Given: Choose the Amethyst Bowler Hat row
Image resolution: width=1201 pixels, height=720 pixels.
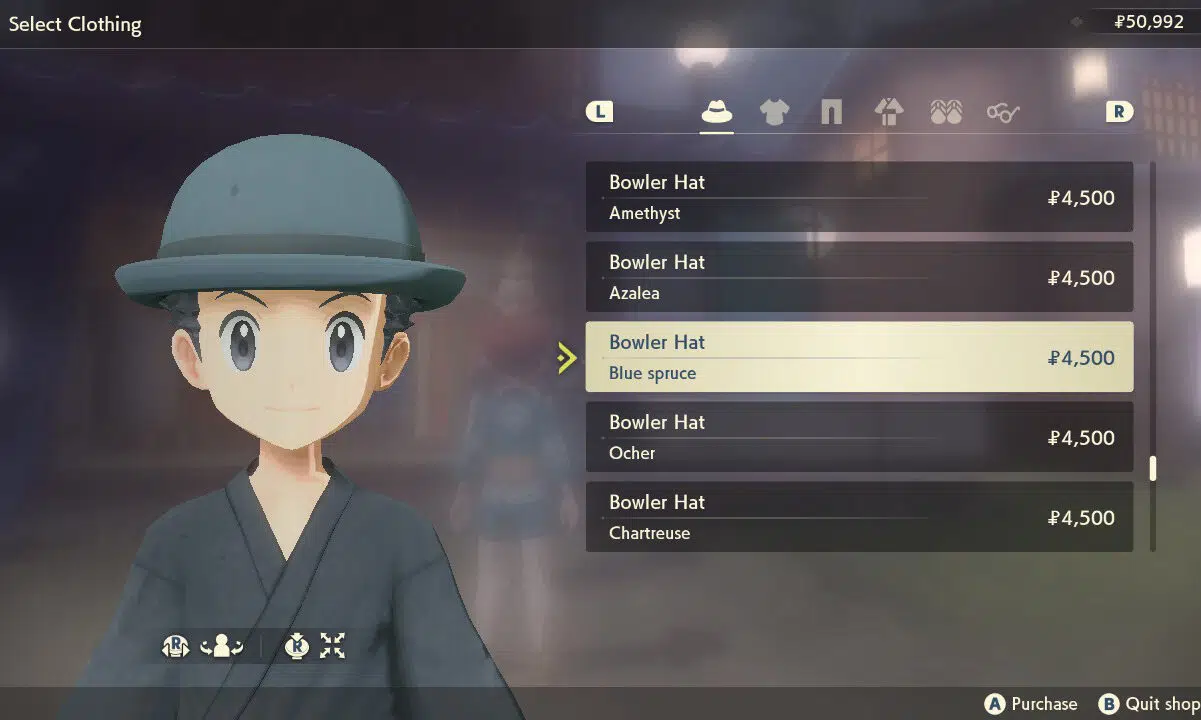Looking at the screenshot, I should (x=859, y=197).
